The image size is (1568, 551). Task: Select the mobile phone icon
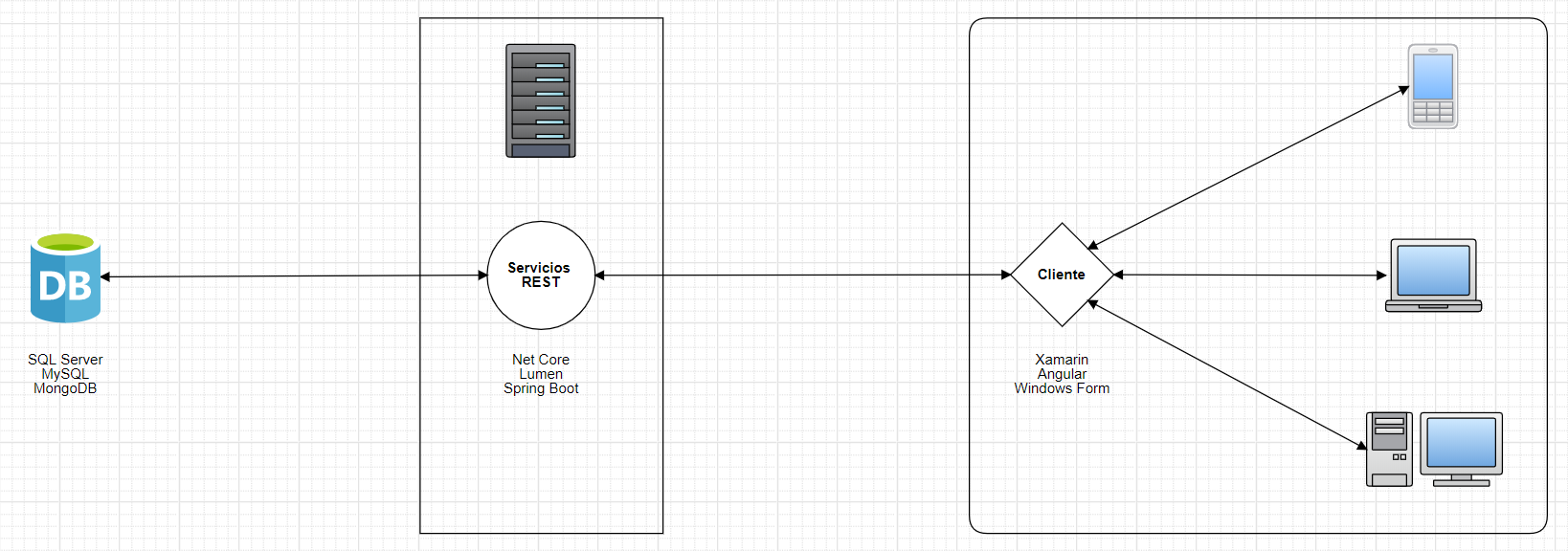click(x=1432, y=86)
